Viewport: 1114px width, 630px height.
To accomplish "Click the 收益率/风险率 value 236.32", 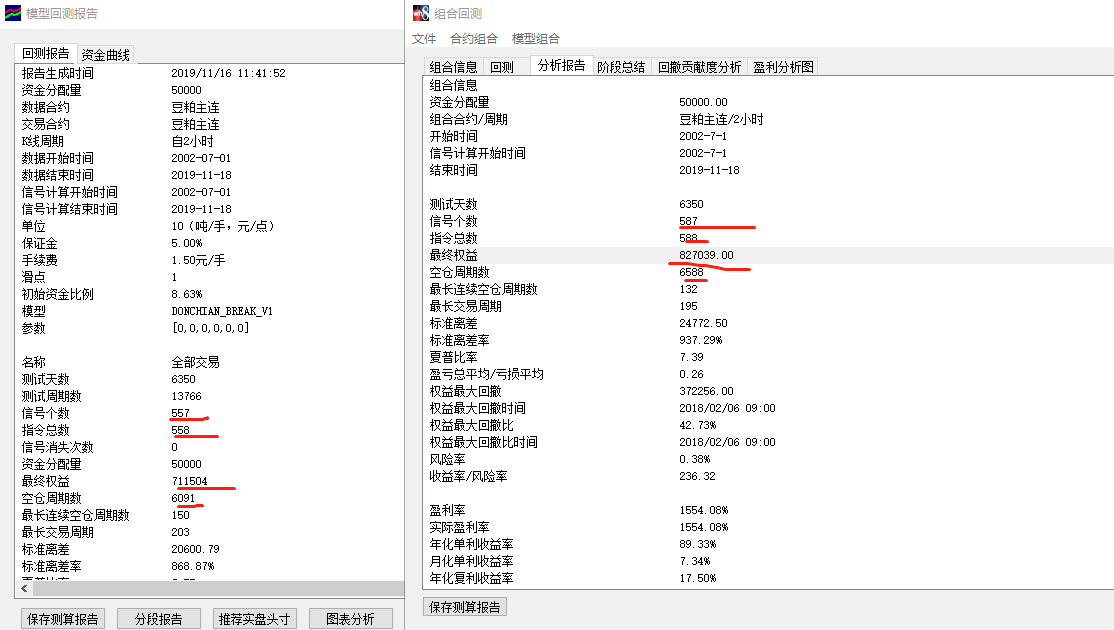I will click(697, 477).
